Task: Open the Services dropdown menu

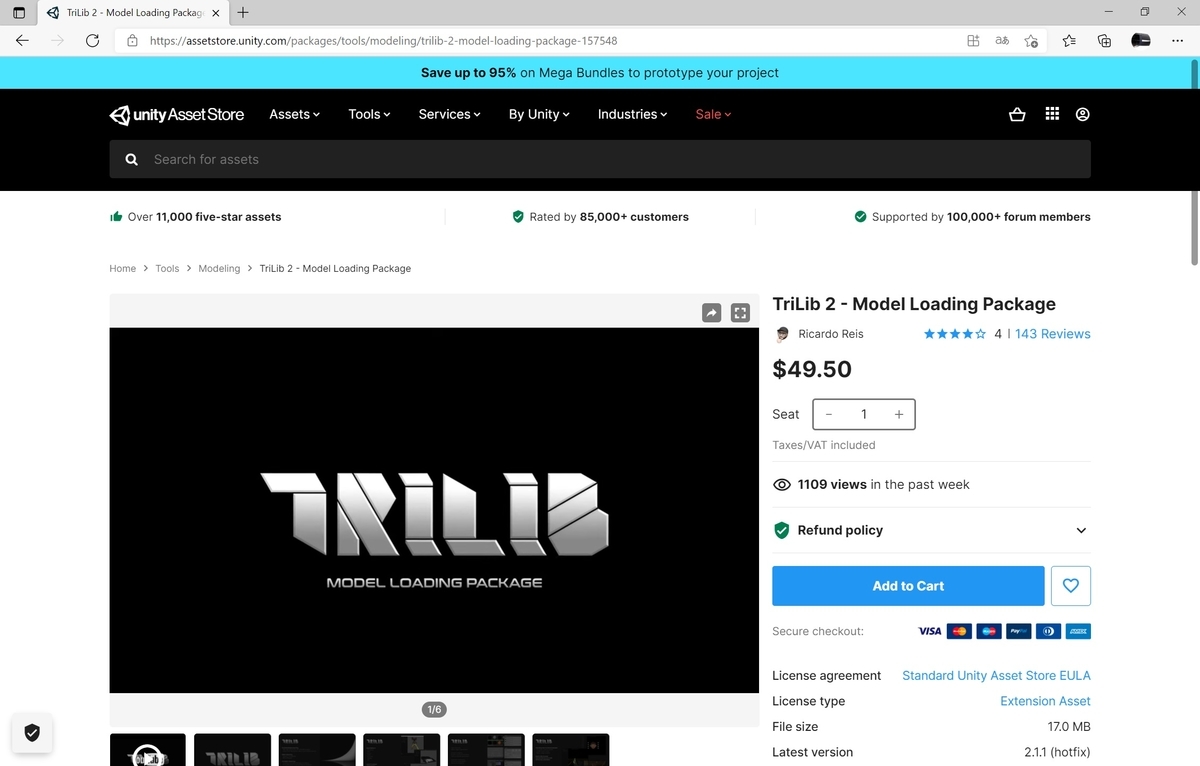Action: point(449,114)
